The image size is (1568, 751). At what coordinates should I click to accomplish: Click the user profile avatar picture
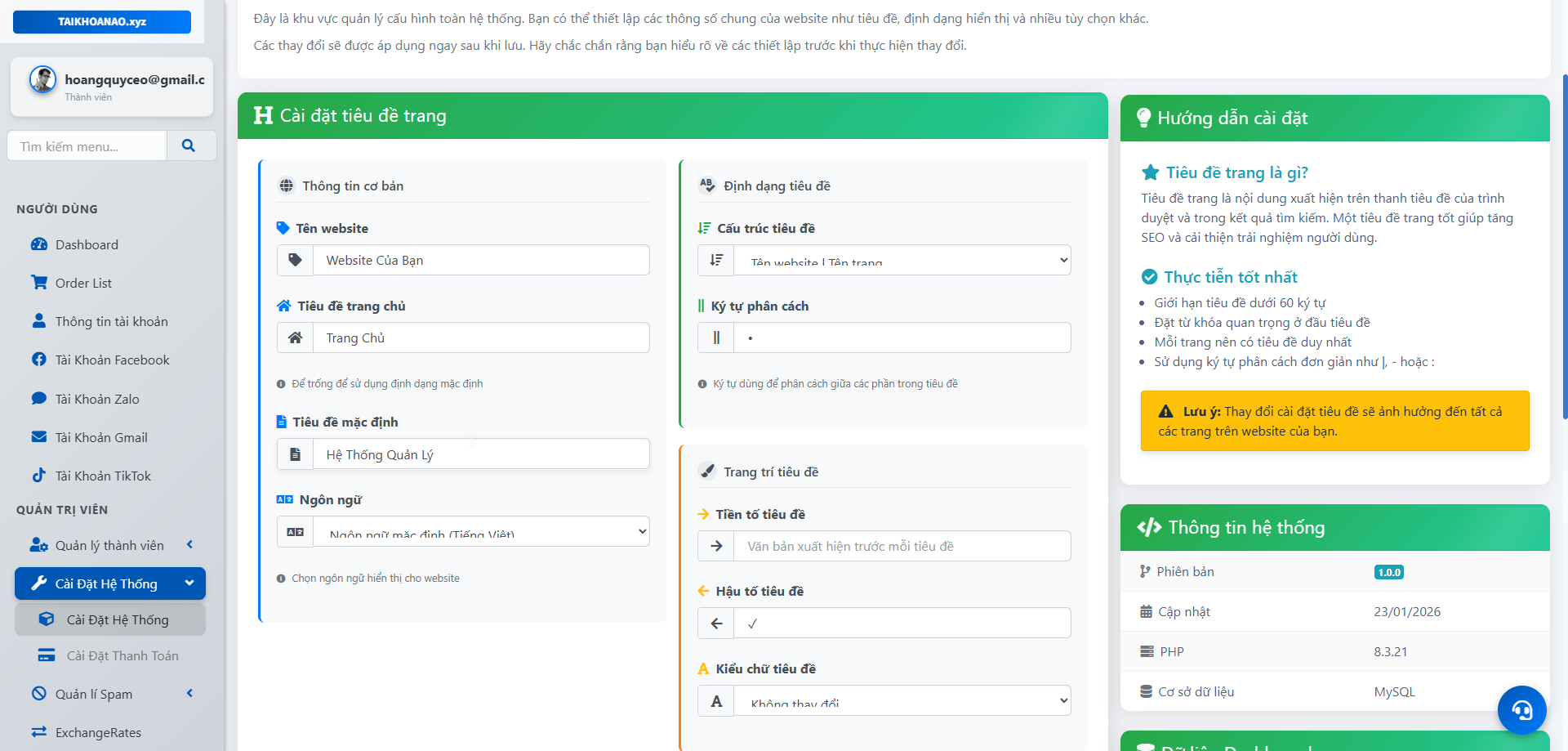point(42,80)
